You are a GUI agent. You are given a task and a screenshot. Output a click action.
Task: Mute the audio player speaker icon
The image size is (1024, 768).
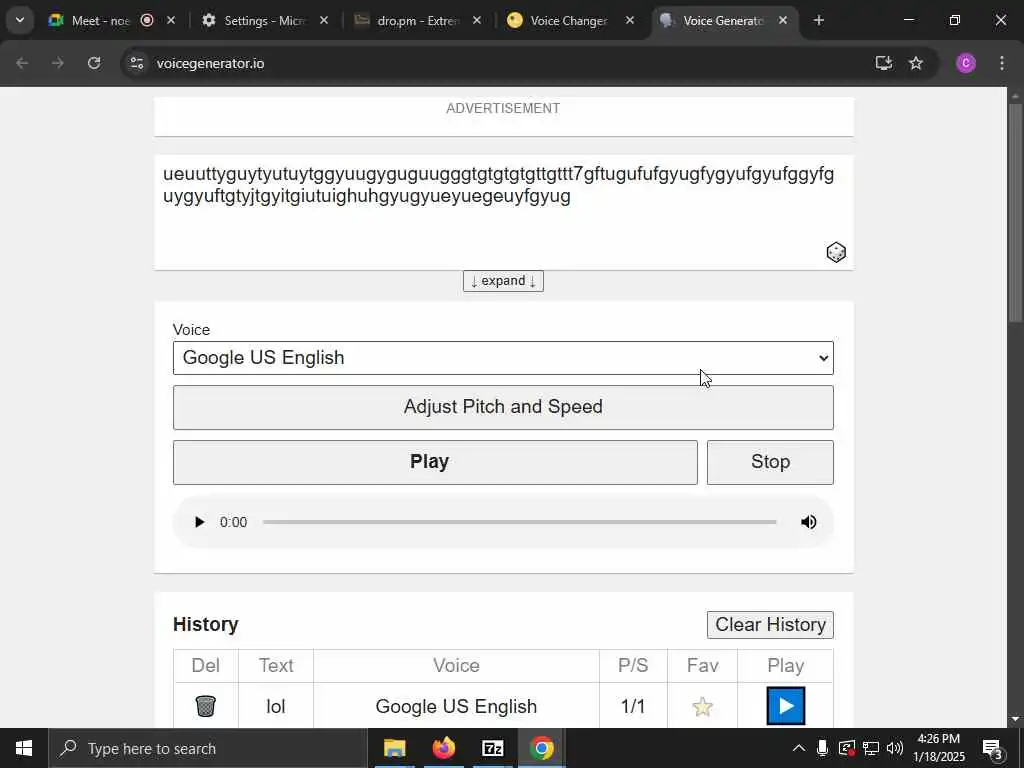coord(808,522)
